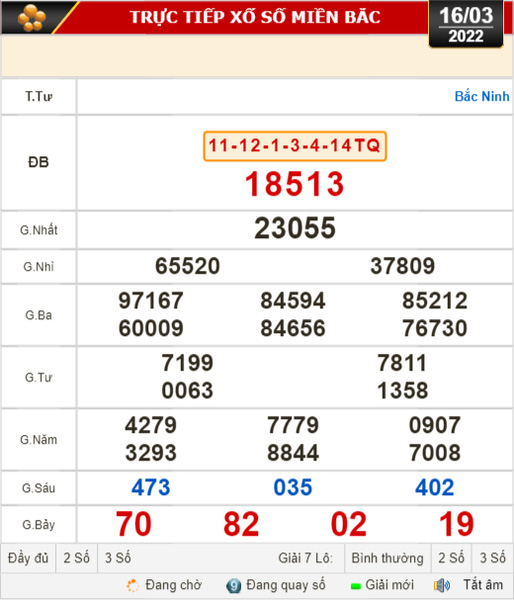Image resolution: width=514 pixels, height=600 pixels.
Task: Select the left '2 Số' tab
Action: 77,558
